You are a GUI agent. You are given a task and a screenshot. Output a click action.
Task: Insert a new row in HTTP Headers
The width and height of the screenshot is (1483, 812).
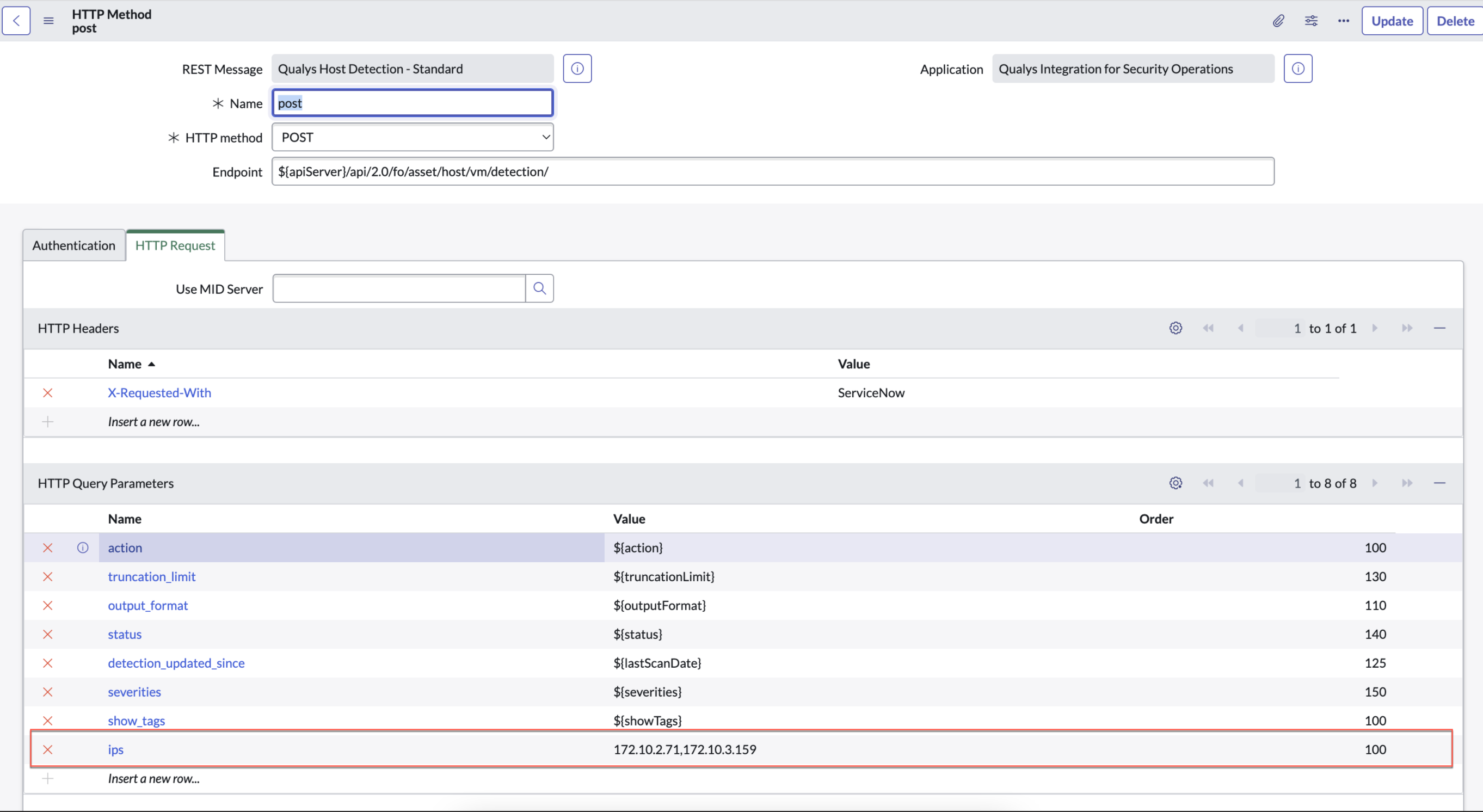pos(153,422)
